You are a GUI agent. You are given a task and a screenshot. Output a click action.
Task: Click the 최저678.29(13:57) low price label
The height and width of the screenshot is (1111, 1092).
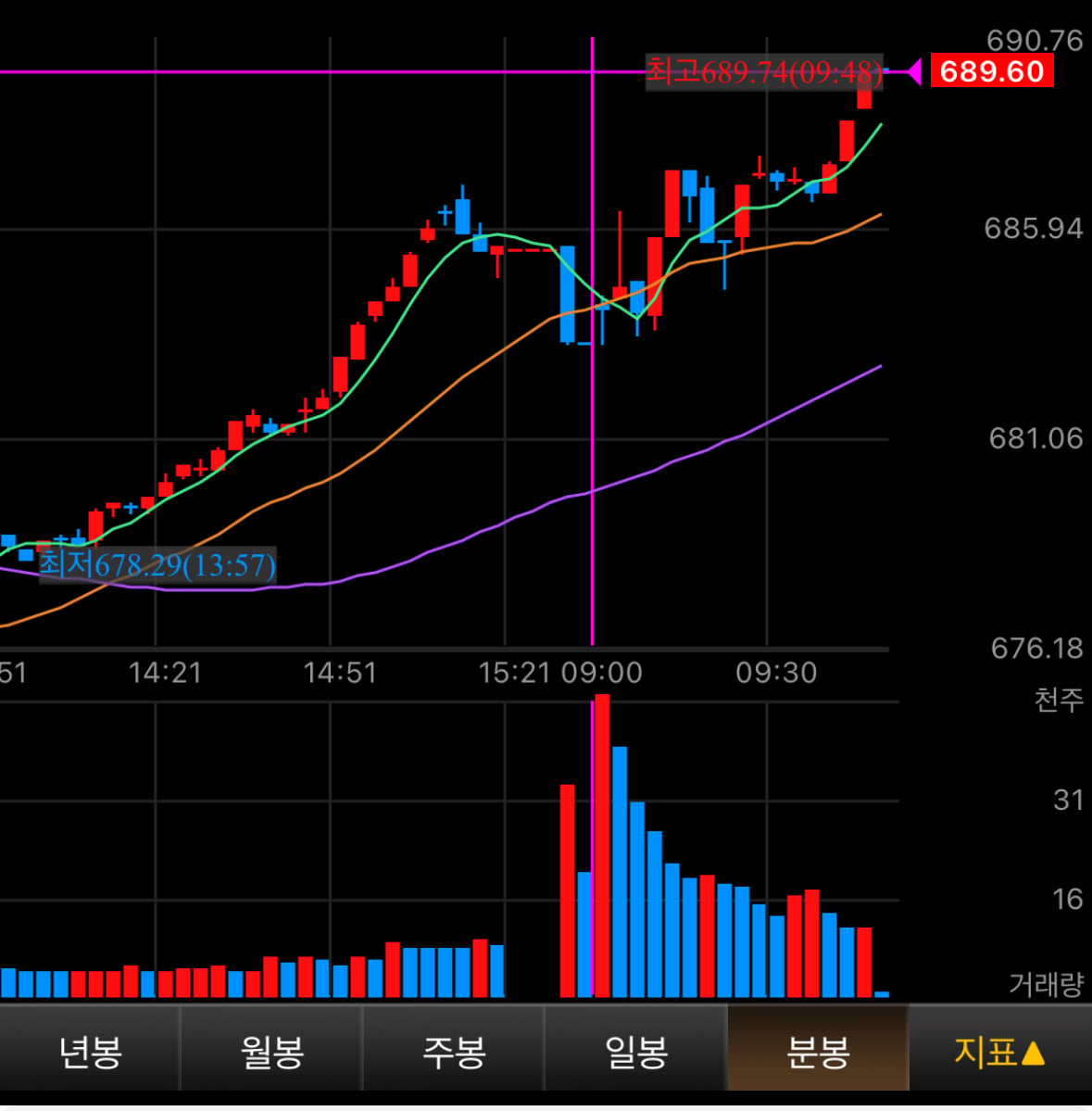pos(157,564)
